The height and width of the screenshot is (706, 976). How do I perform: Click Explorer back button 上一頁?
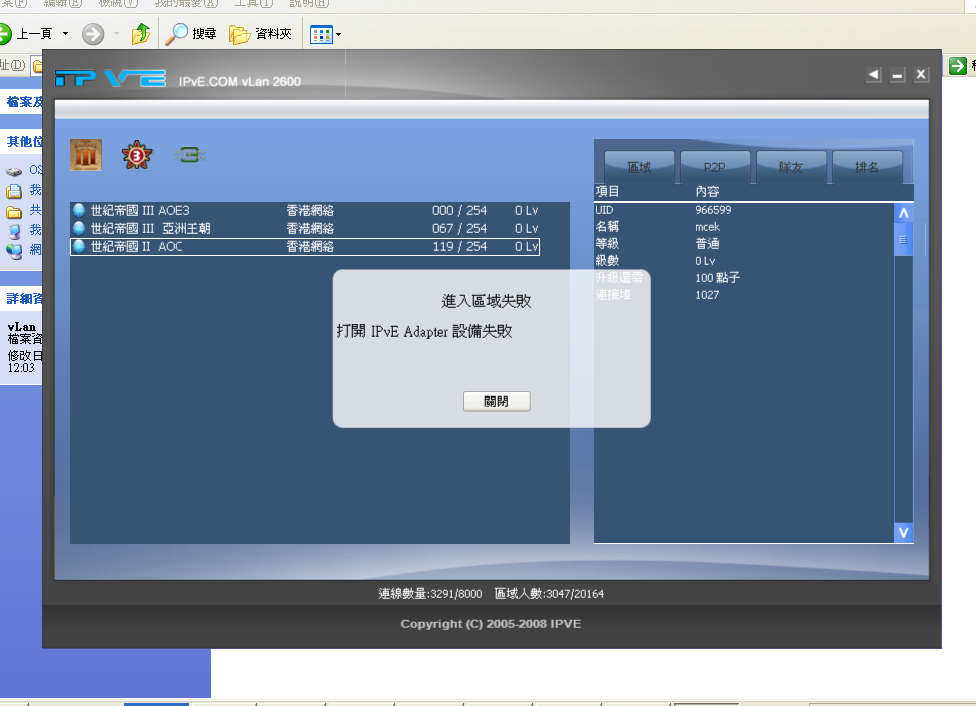click(26, 34)
